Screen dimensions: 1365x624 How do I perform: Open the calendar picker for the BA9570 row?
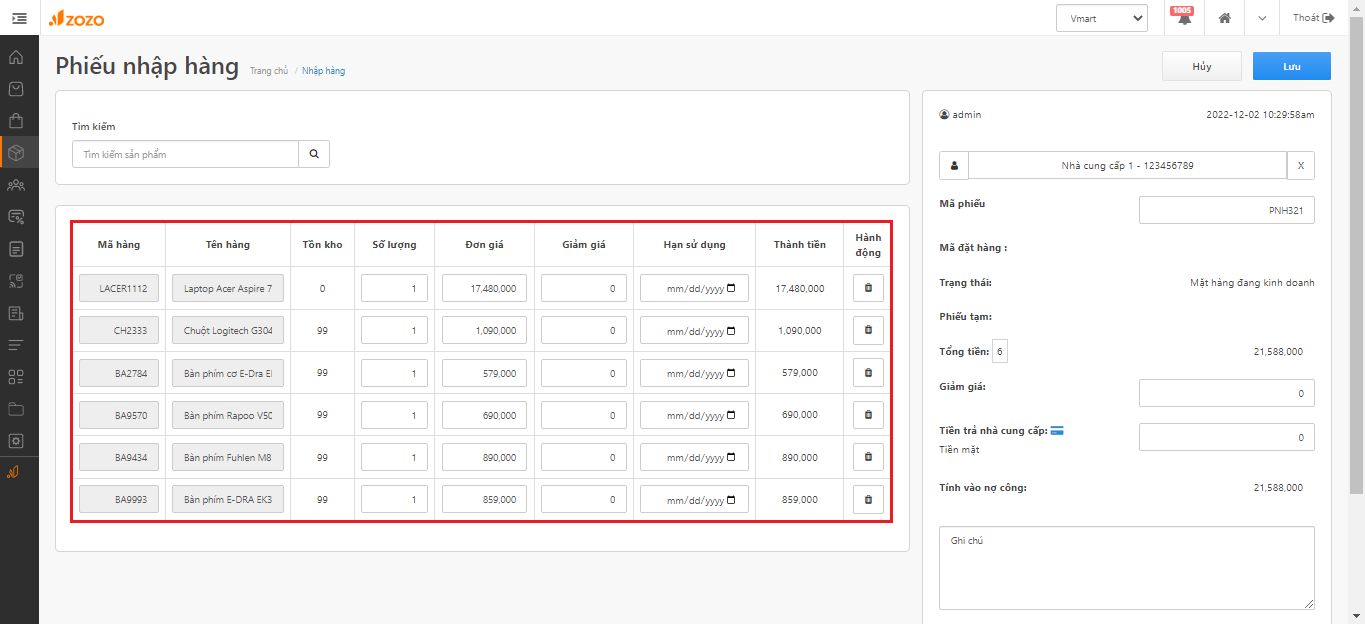coord(732,415)
